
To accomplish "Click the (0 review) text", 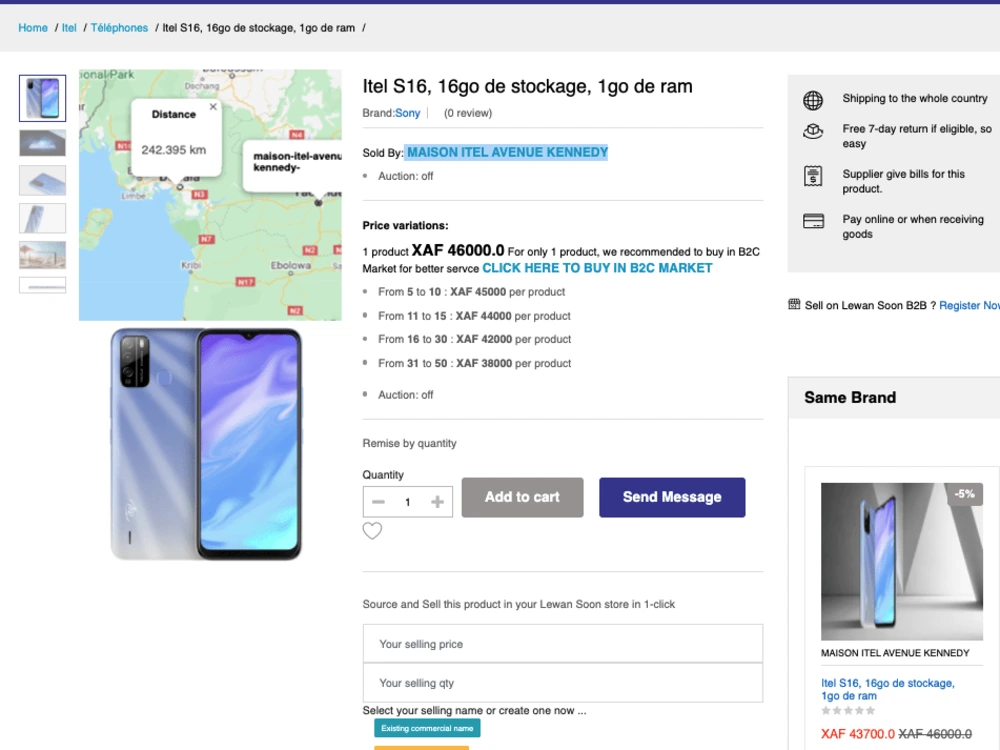I will click(x=467, y=113).
